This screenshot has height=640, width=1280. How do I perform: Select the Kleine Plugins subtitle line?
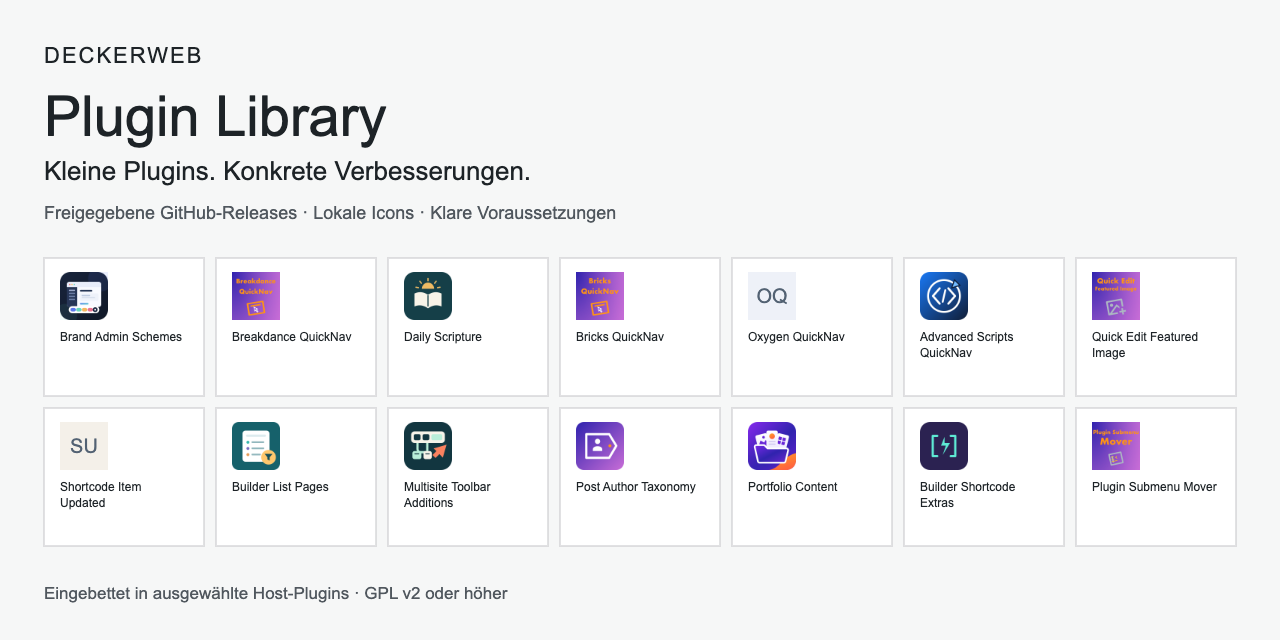[287, 171]
